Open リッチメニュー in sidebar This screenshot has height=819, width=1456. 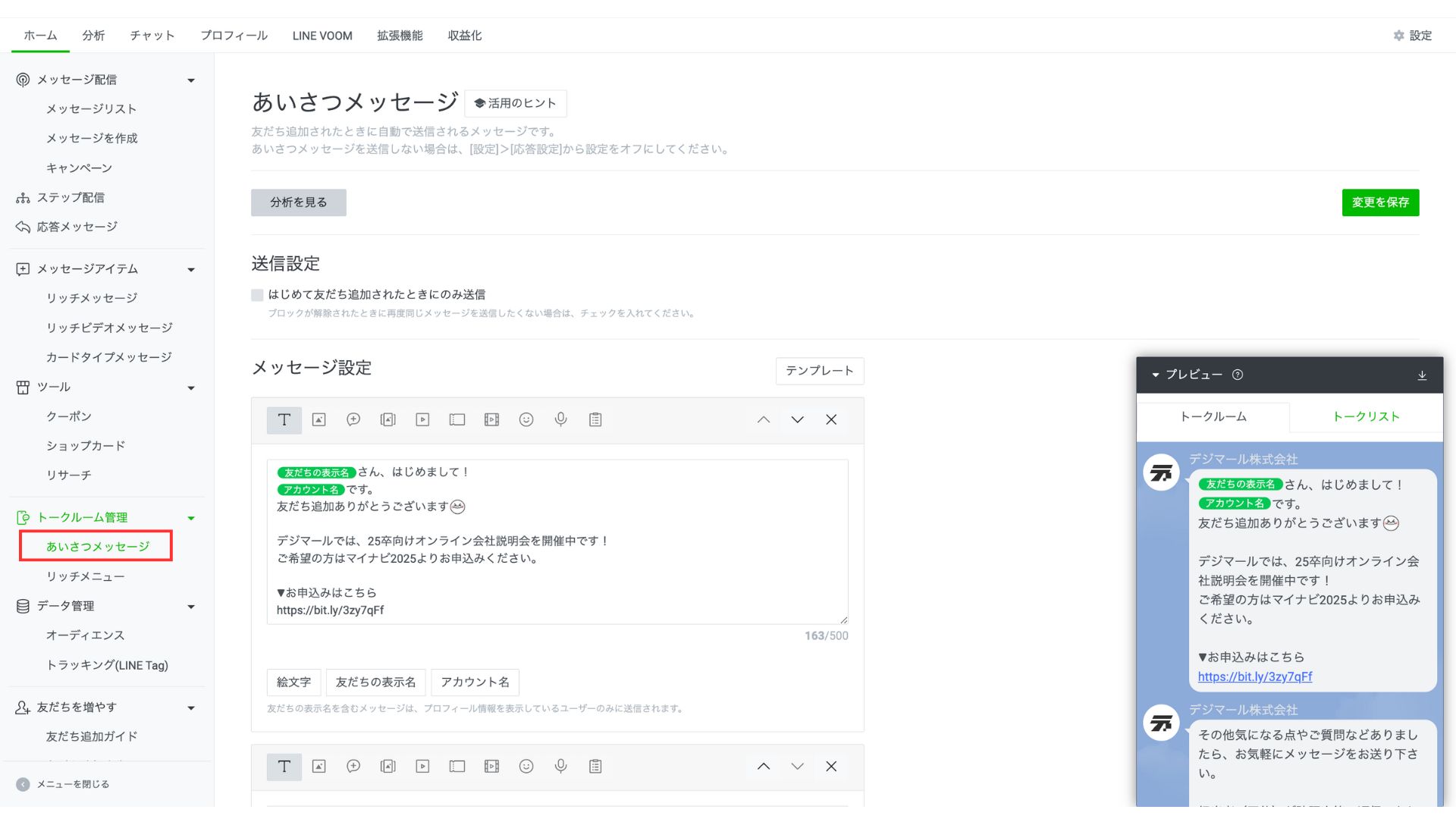pyautogui.click(x=86, y=577)
